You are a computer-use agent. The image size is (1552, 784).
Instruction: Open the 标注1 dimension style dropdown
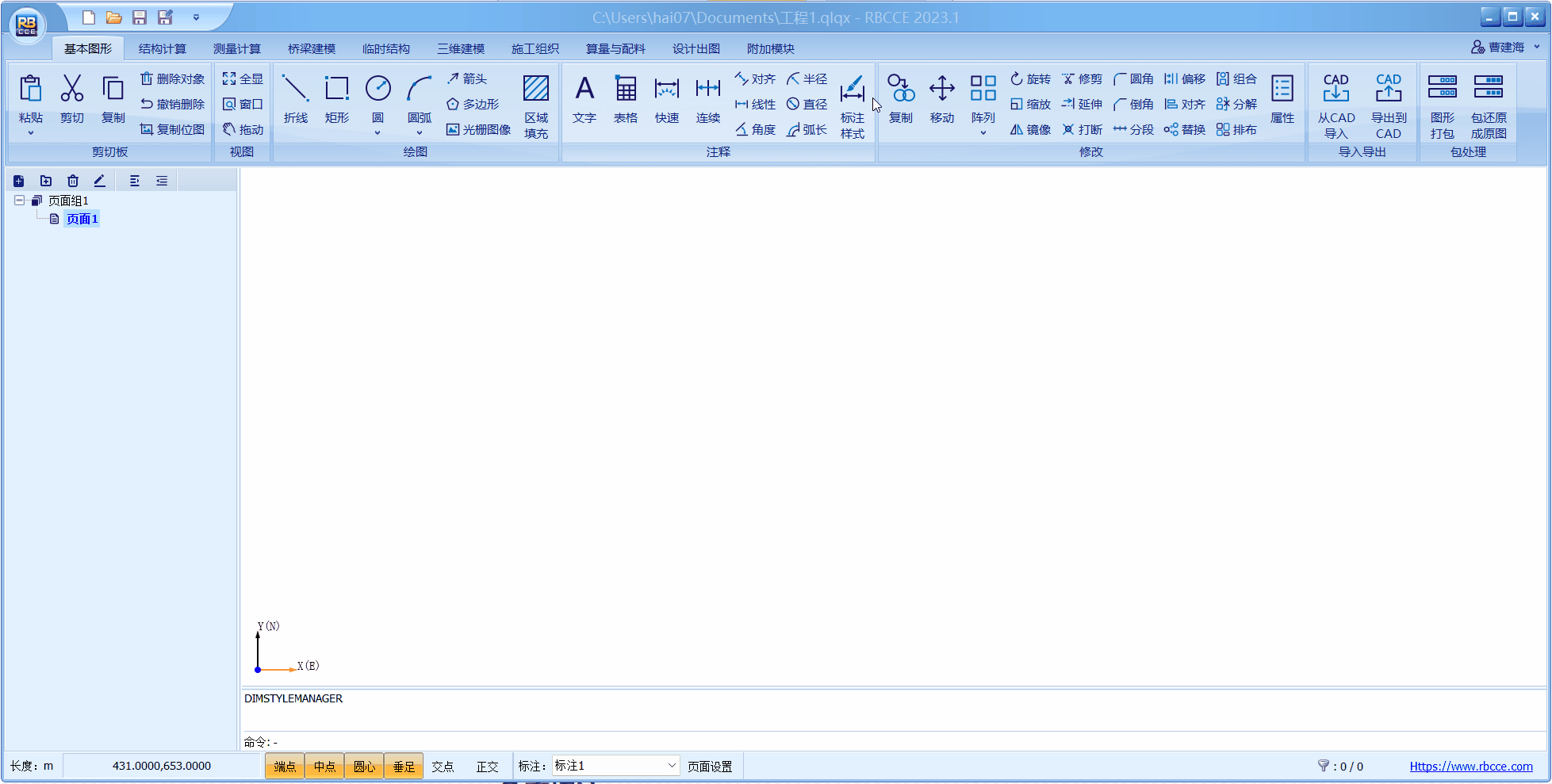[671, 766]
